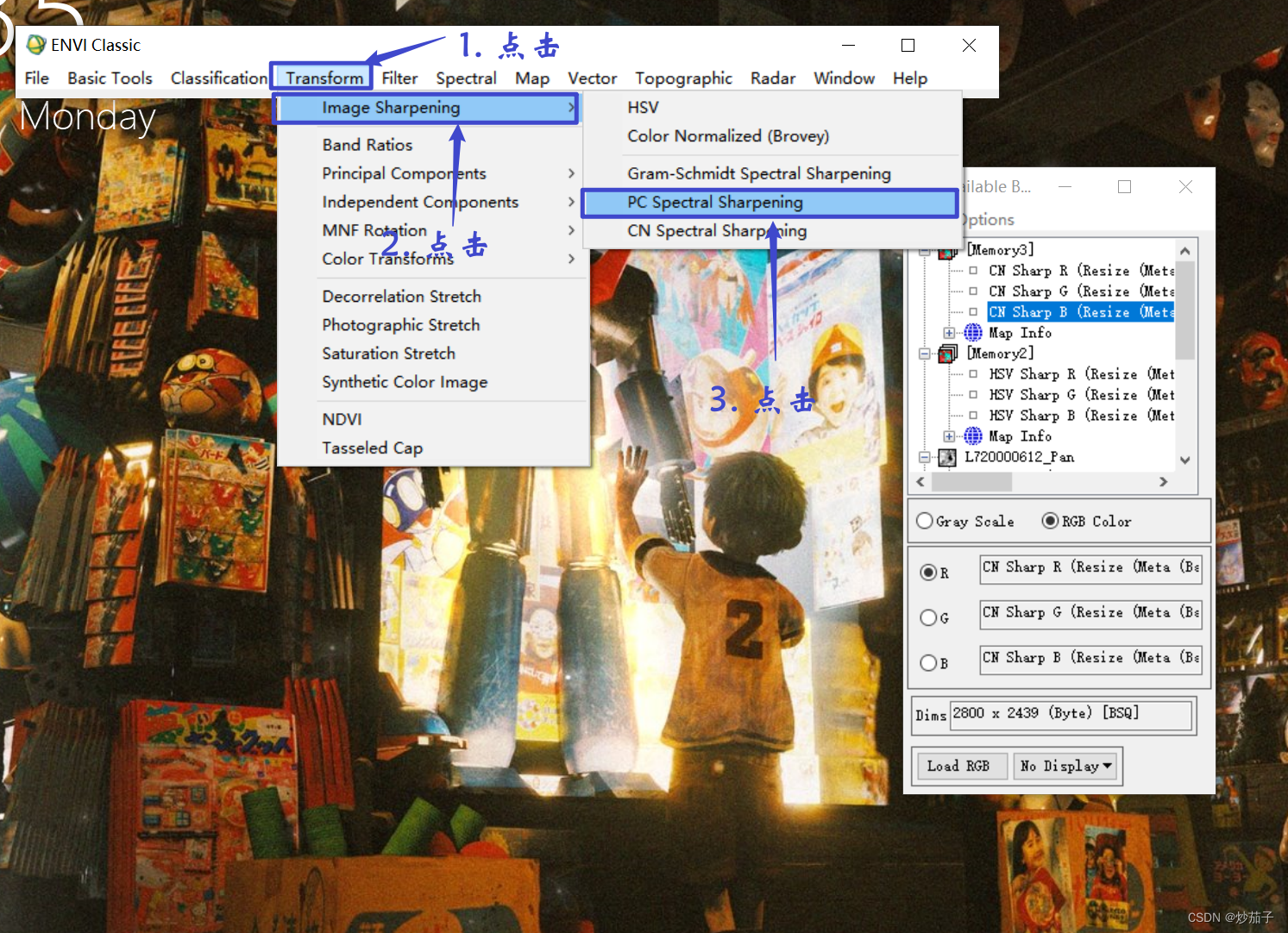
Task: Click the ENVI Classic logo icon in title bar
Action: (x=35, y=45)
